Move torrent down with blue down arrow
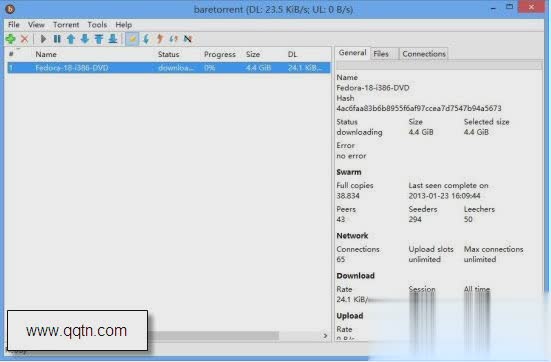Screen dimensions: 551x362 tap(85, 39)
